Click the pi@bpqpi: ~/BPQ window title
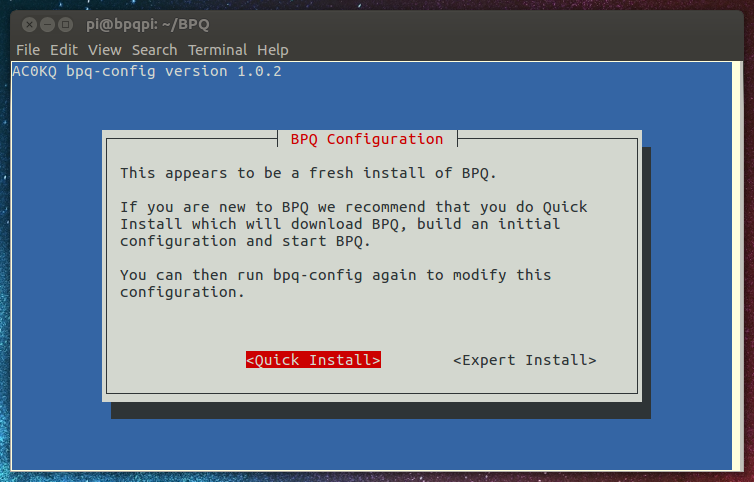The image size is (754, 482). (148, 24)
